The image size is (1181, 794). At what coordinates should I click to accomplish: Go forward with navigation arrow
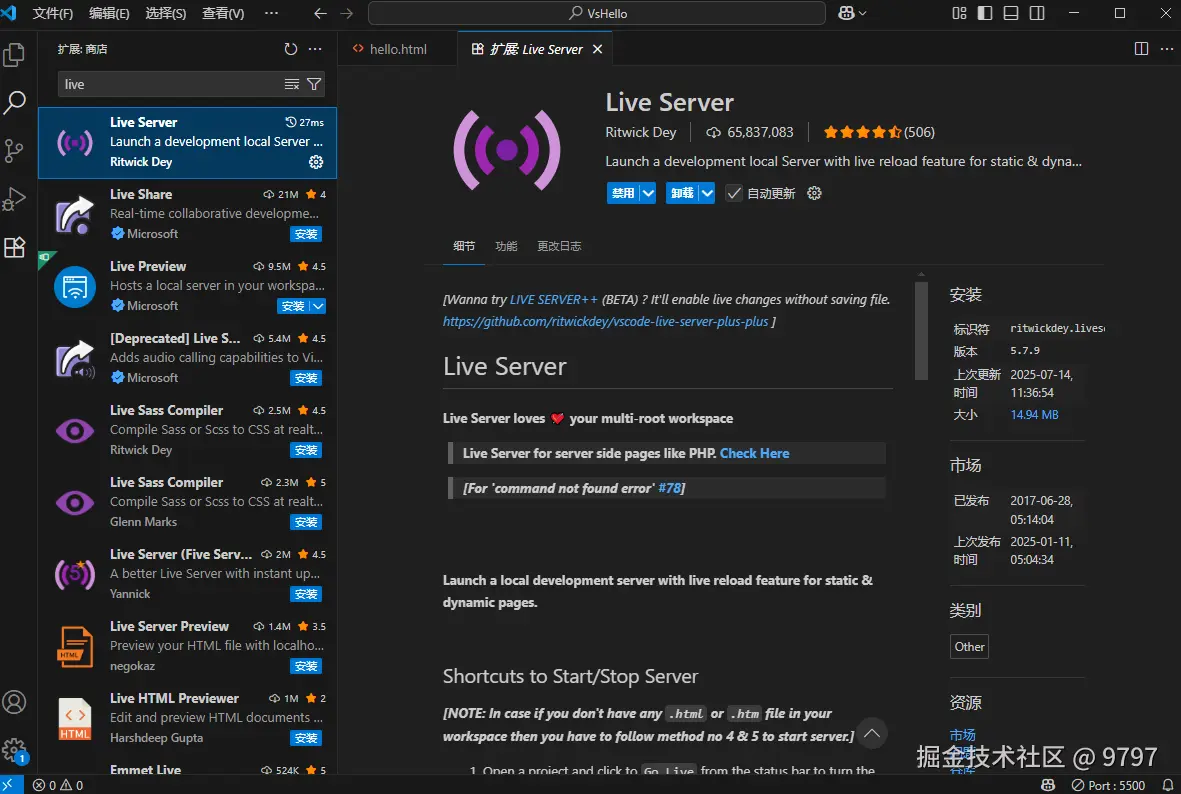tap(346, 14)
